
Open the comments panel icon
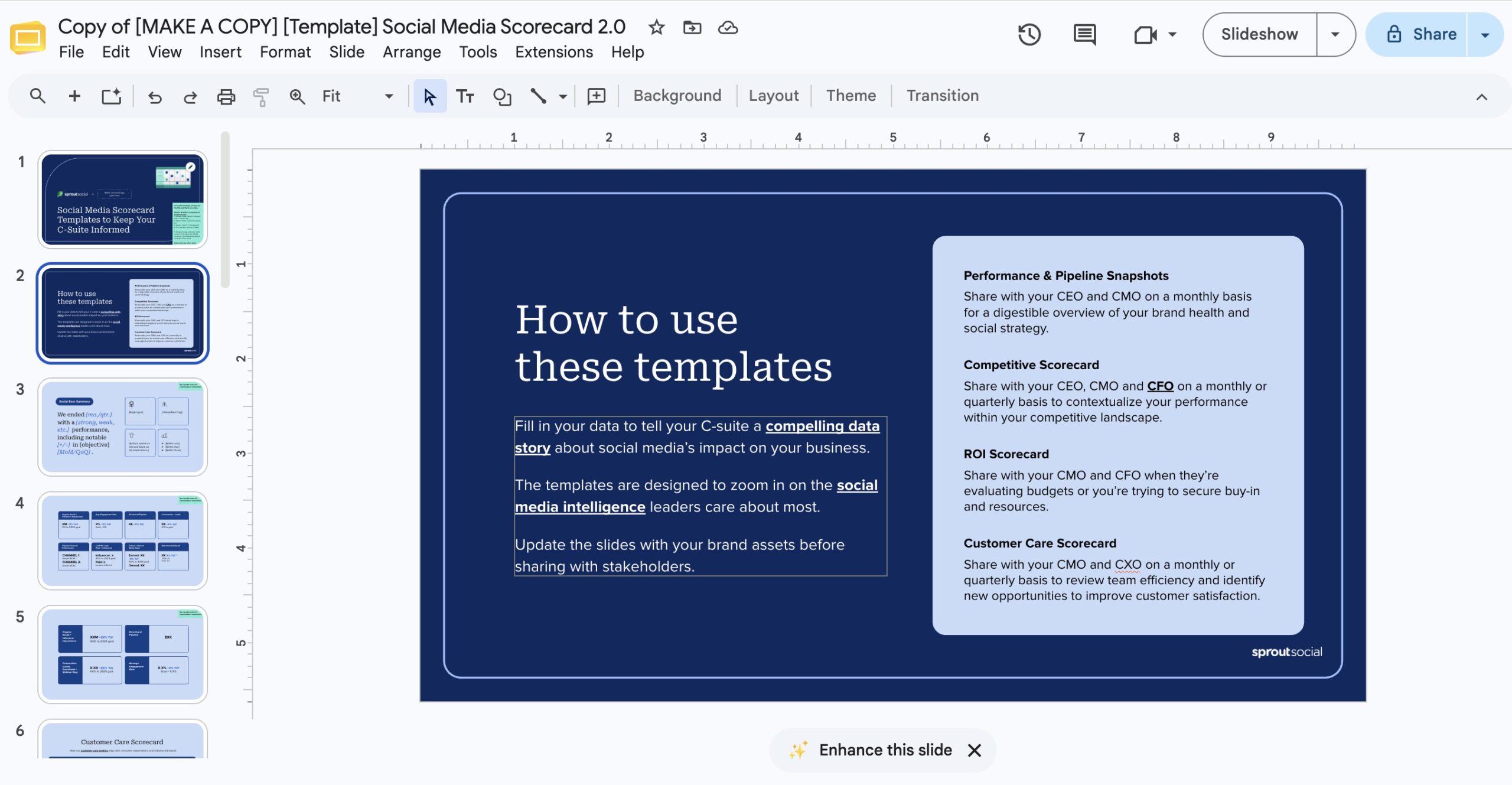click(1084, 34)
